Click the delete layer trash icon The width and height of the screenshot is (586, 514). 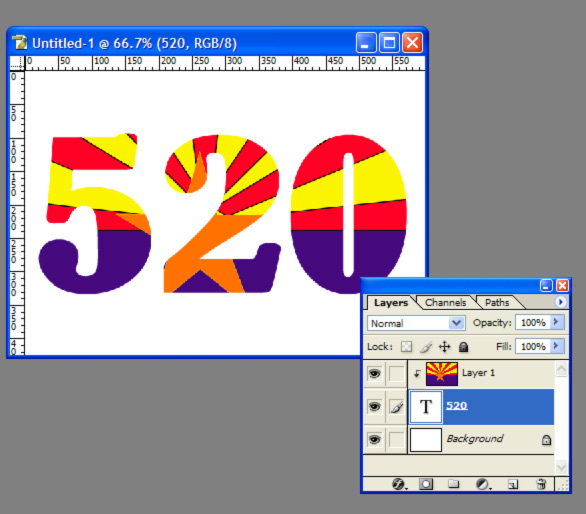540,484
